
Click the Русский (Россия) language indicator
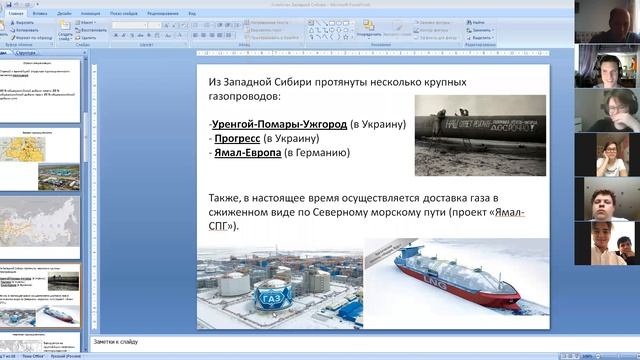pyautogui.click(x=66, y=356)
